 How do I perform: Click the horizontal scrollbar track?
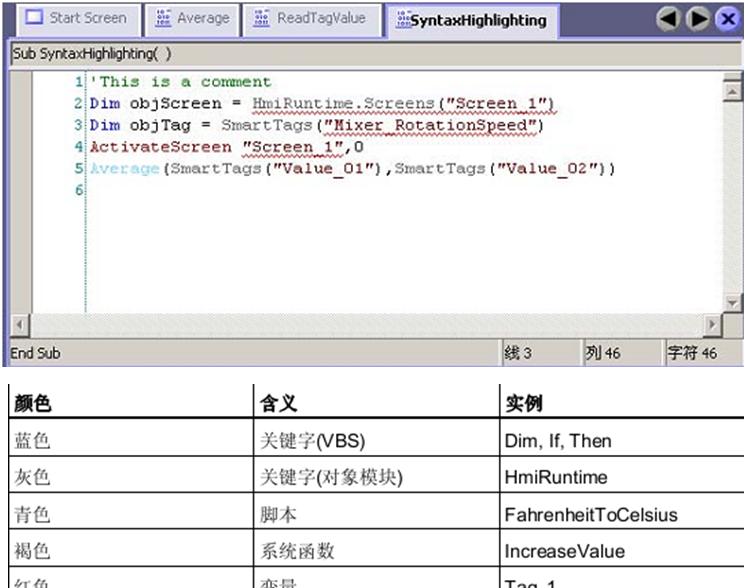(x=366, y=325)
